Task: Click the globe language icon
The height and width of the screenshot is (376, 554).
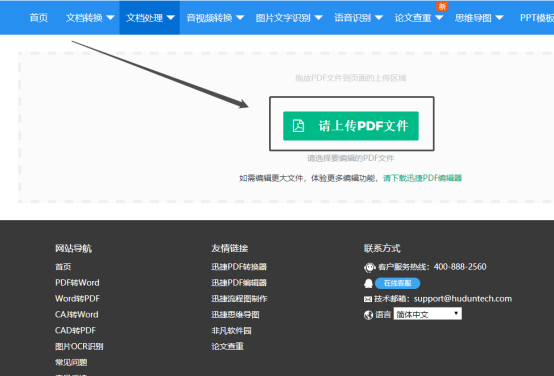Action: (x=368, y=315)
